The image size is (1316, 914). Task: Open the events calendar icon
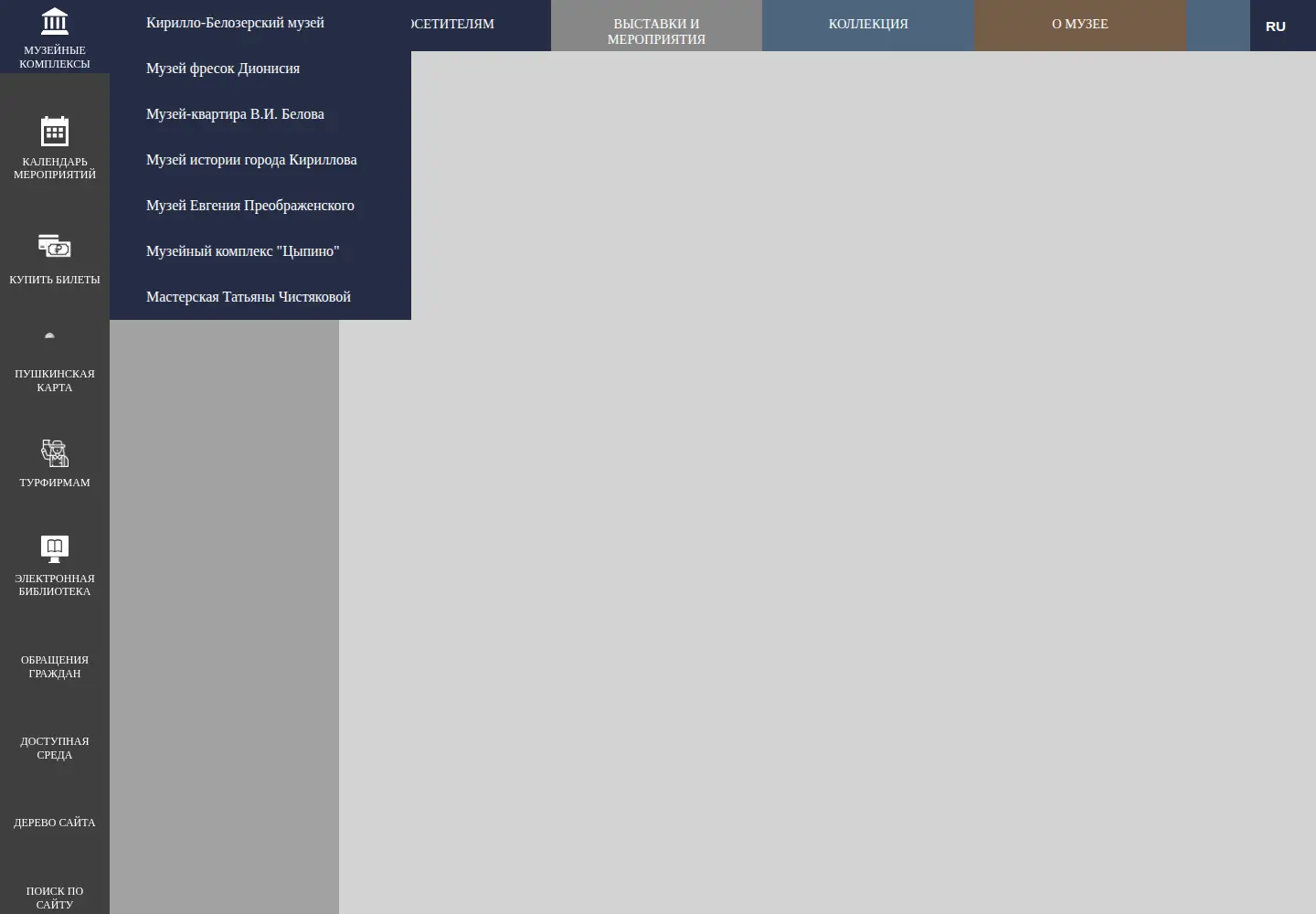[55, 132]
